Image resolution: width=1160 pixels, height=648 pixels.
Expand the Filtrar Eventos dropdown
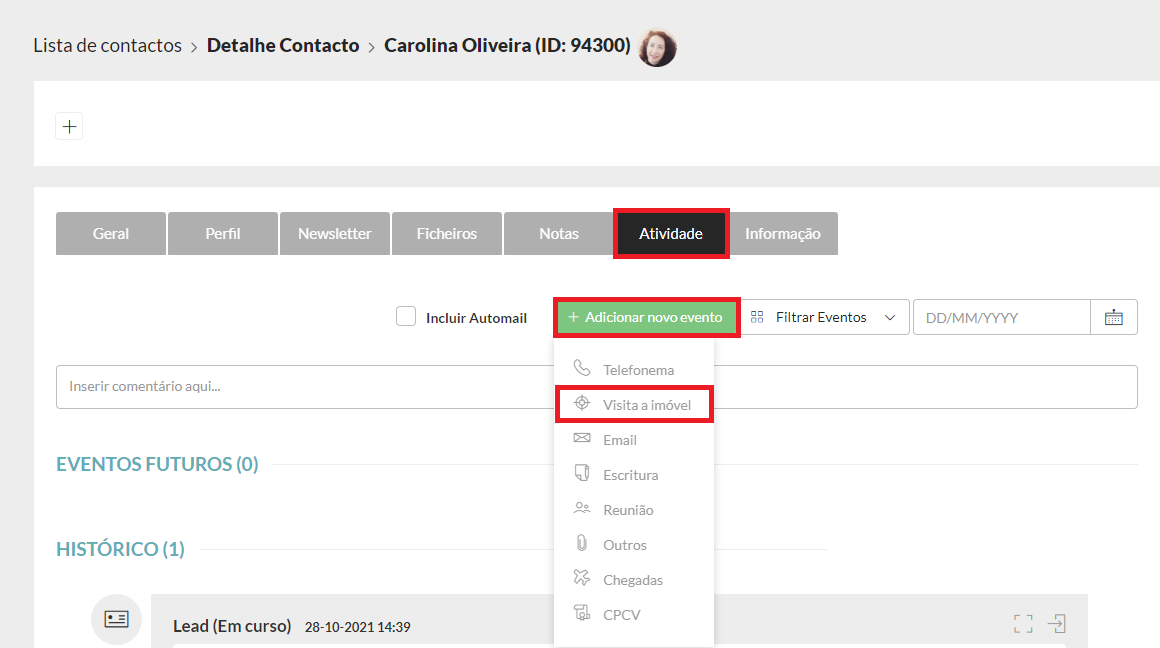click(824, 317)
